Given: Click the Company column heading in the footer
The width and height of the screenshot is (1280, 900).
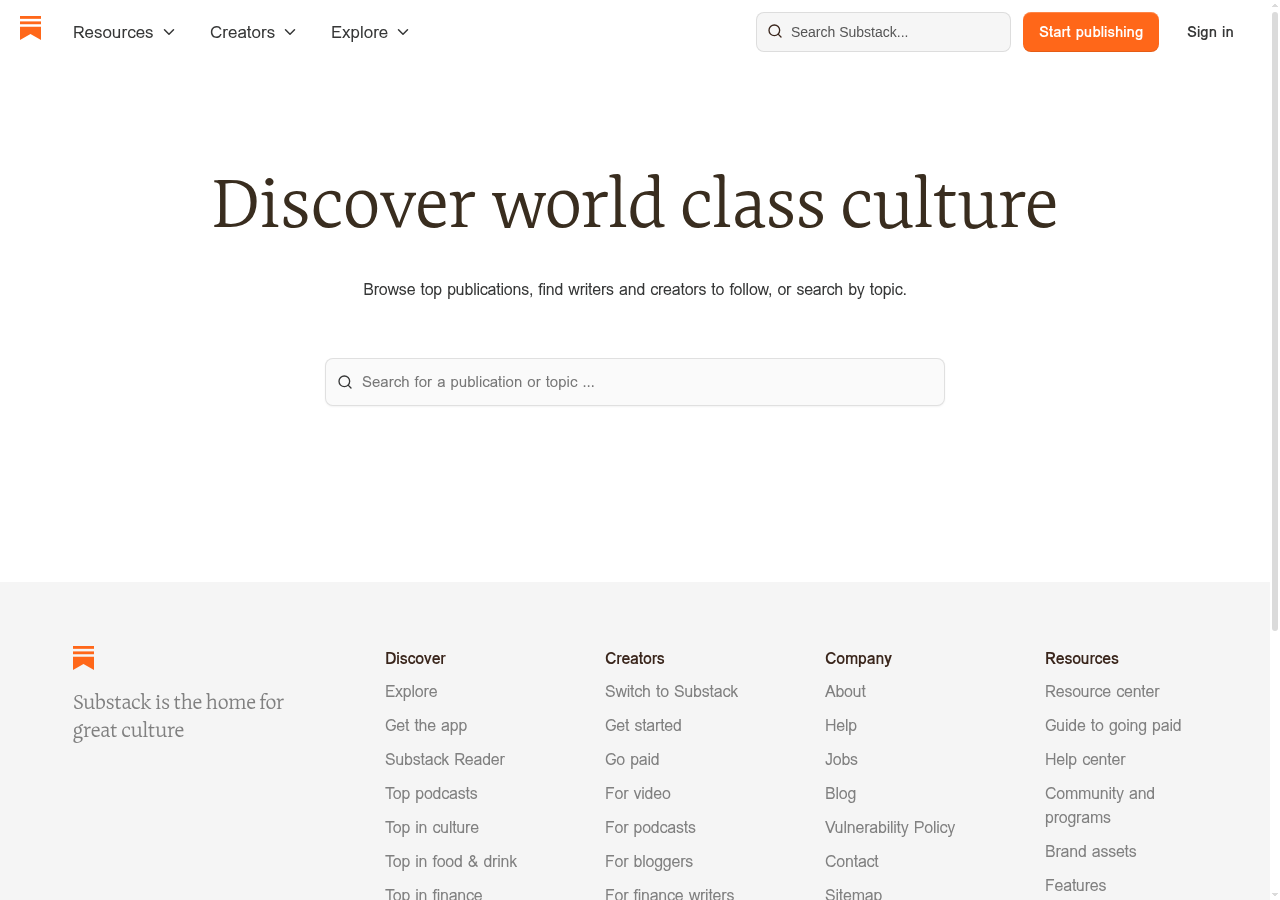Looking at the screenshot, I should click(858, 658).
